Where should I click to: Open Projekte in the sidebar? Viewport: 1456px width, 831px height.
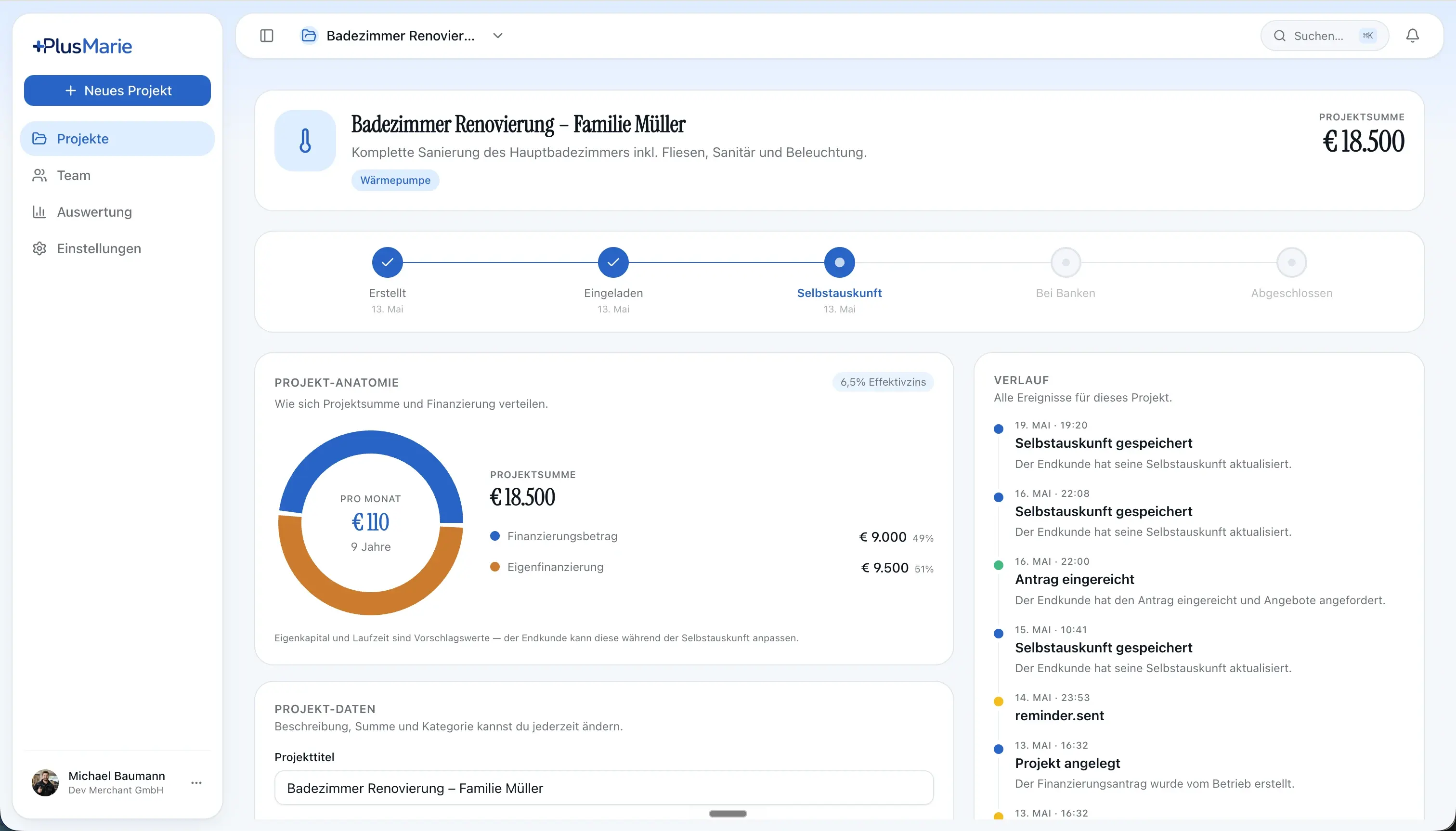click(117, 139)
